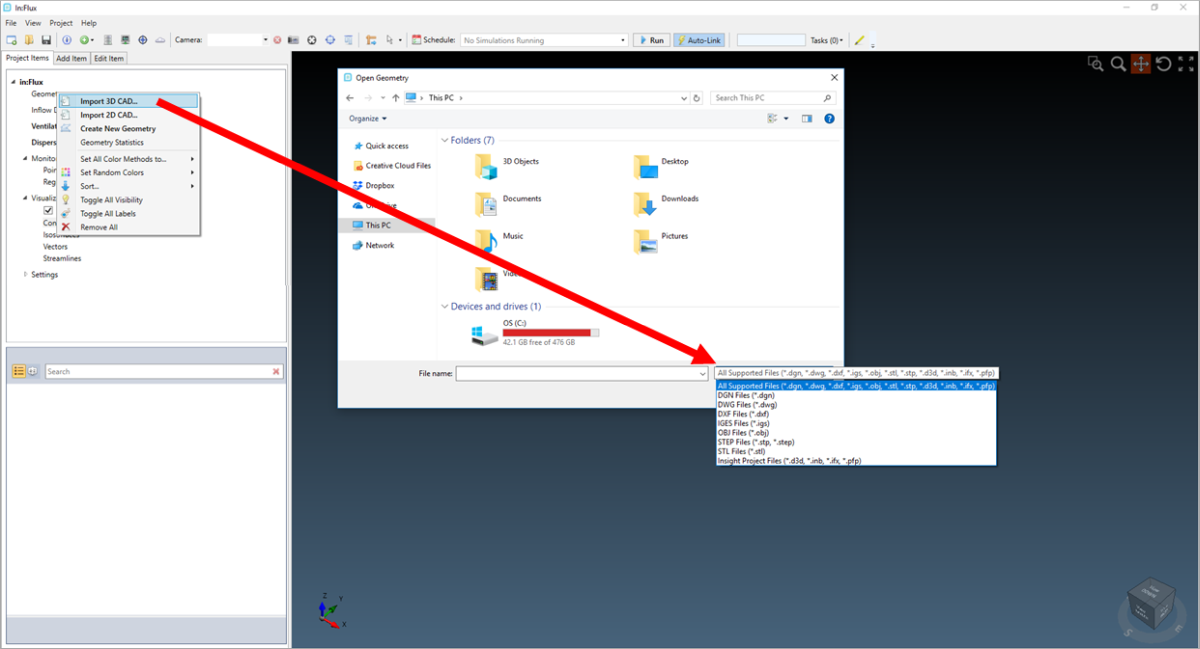This screenshot has width=1200, height=649.
Task: Click the pan arrows icon in viewport
Action: tap(1141, 64)
